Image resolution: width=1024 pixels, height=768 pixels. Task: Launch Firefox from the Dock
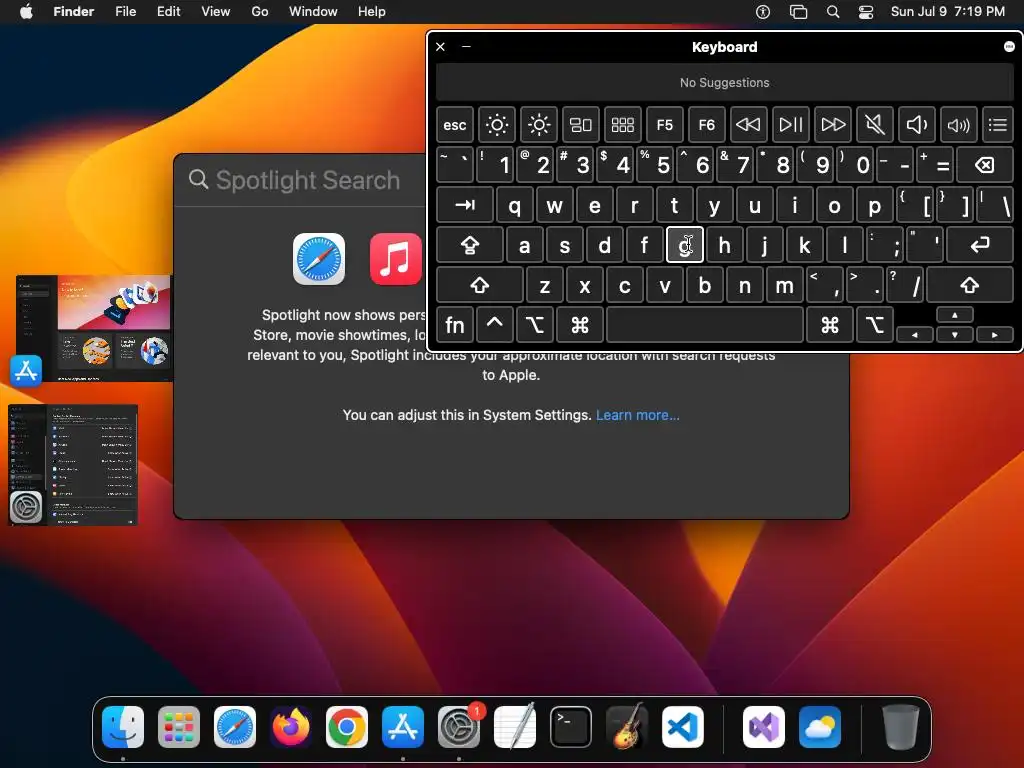click(291, 727)
